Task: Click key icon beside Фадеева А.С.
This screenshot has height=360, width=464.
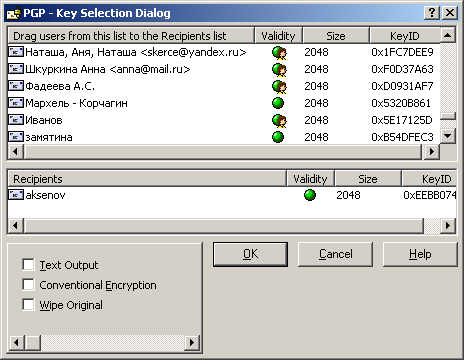Action: [16, 86]
